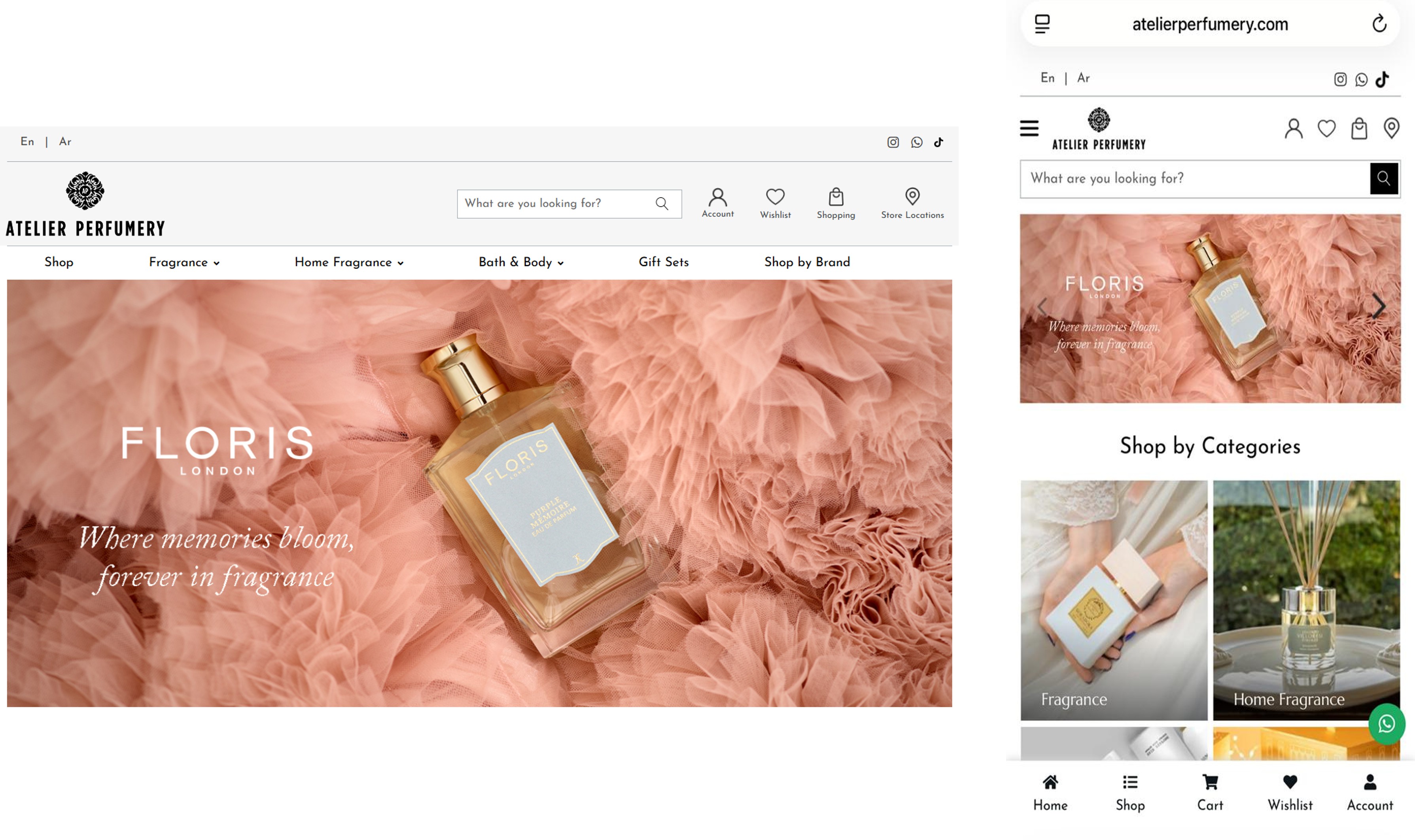Expand the Fragrance dropdown menu
This screenshot has width=1415, height=840.
tap(184, 262)
